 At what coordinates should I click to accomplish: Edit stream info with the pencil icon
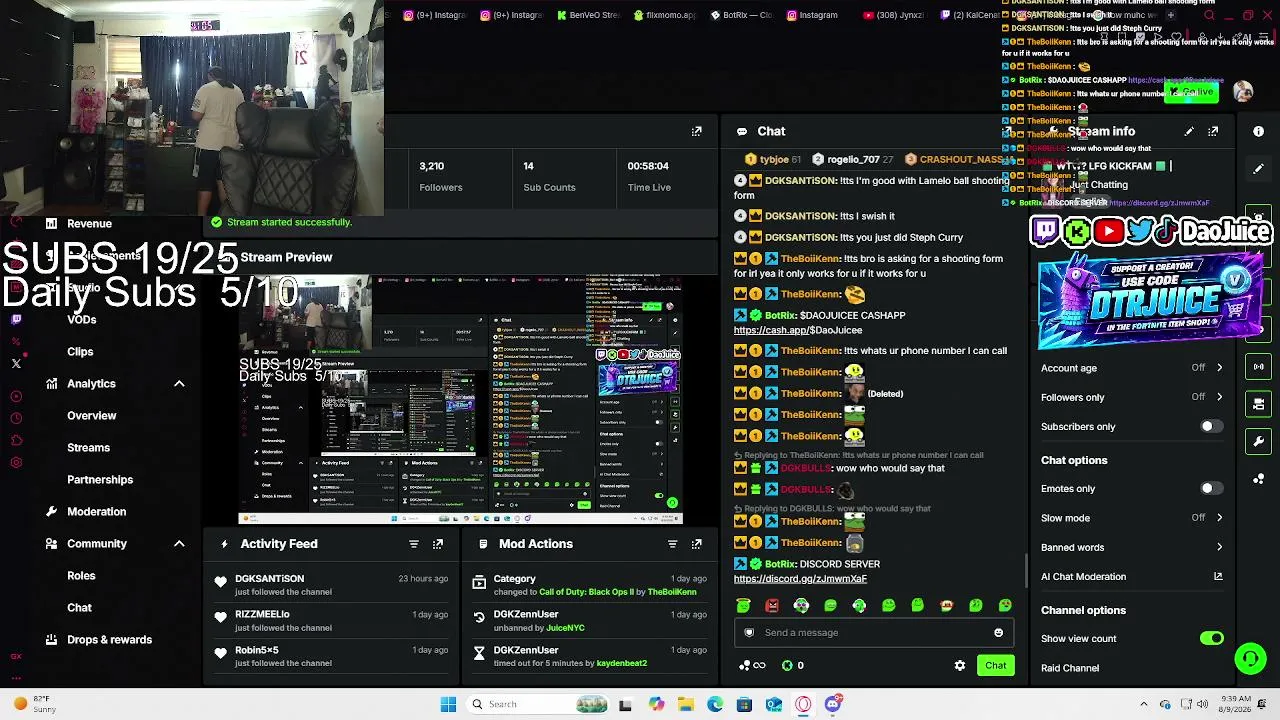1189,131
